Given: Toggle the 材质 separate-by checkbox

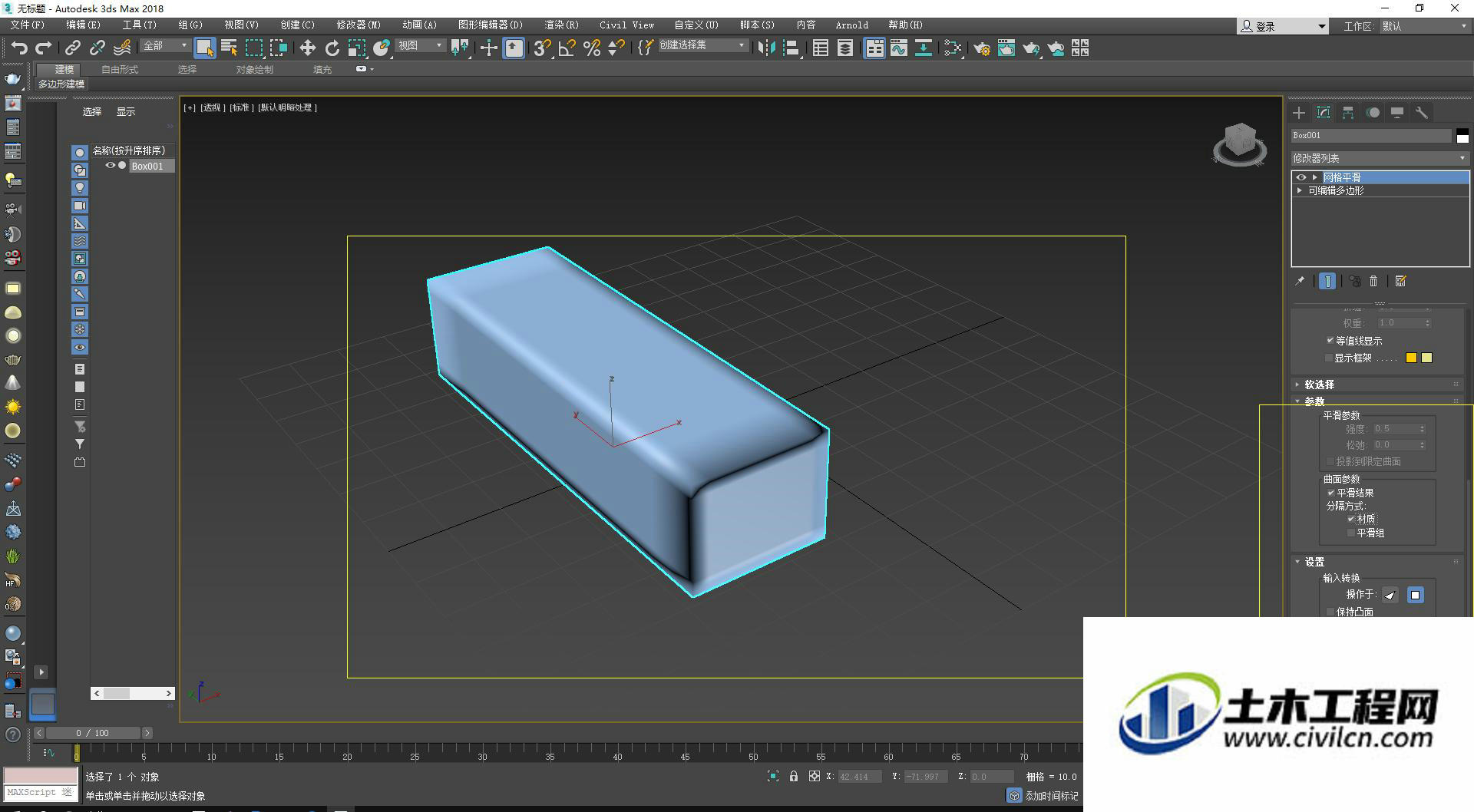Looking at the screenshot, I should 1351,519.
